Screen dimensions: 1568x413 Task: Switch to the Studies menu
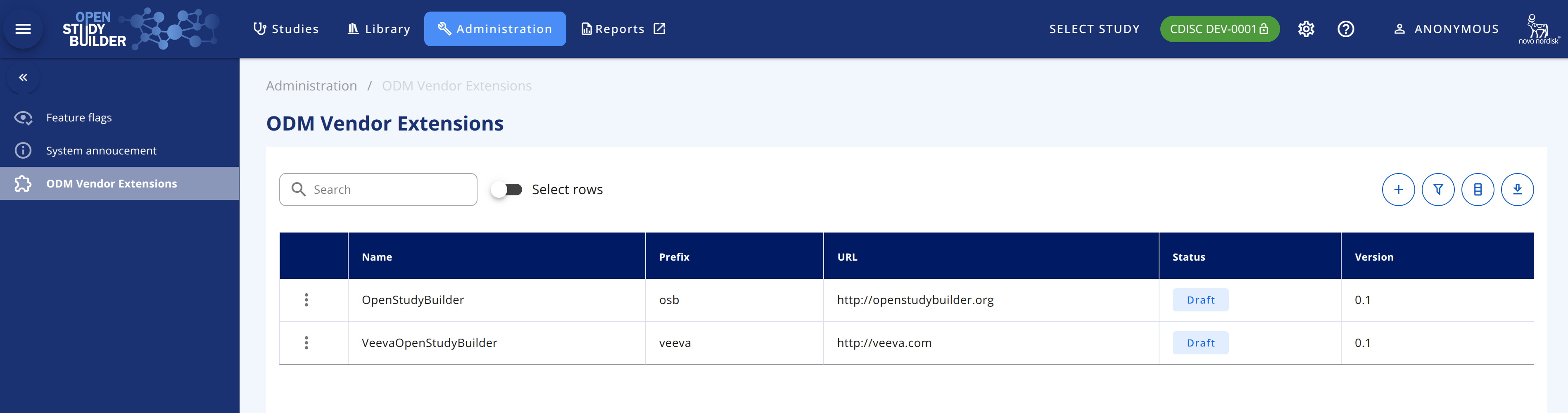(x=286, y=28)
